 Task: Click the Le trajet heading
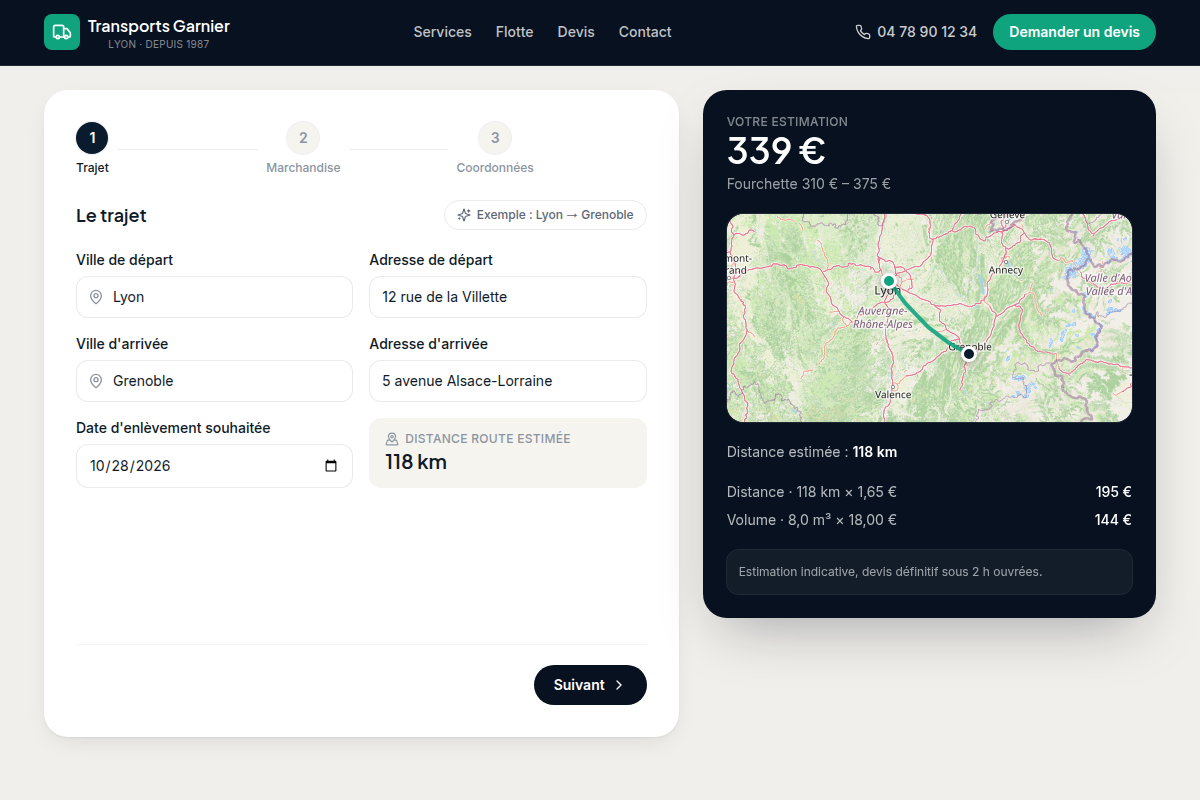tap(111, 216)
